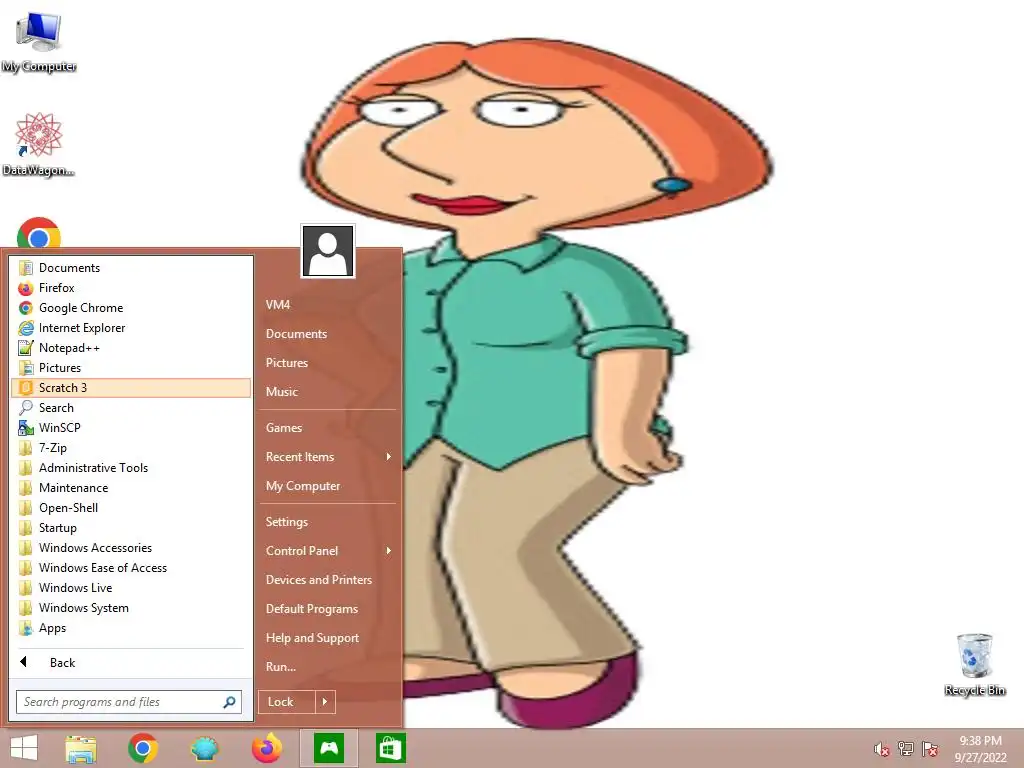
Task: Launch WinSCP from programs list
Action: point(131,428)
